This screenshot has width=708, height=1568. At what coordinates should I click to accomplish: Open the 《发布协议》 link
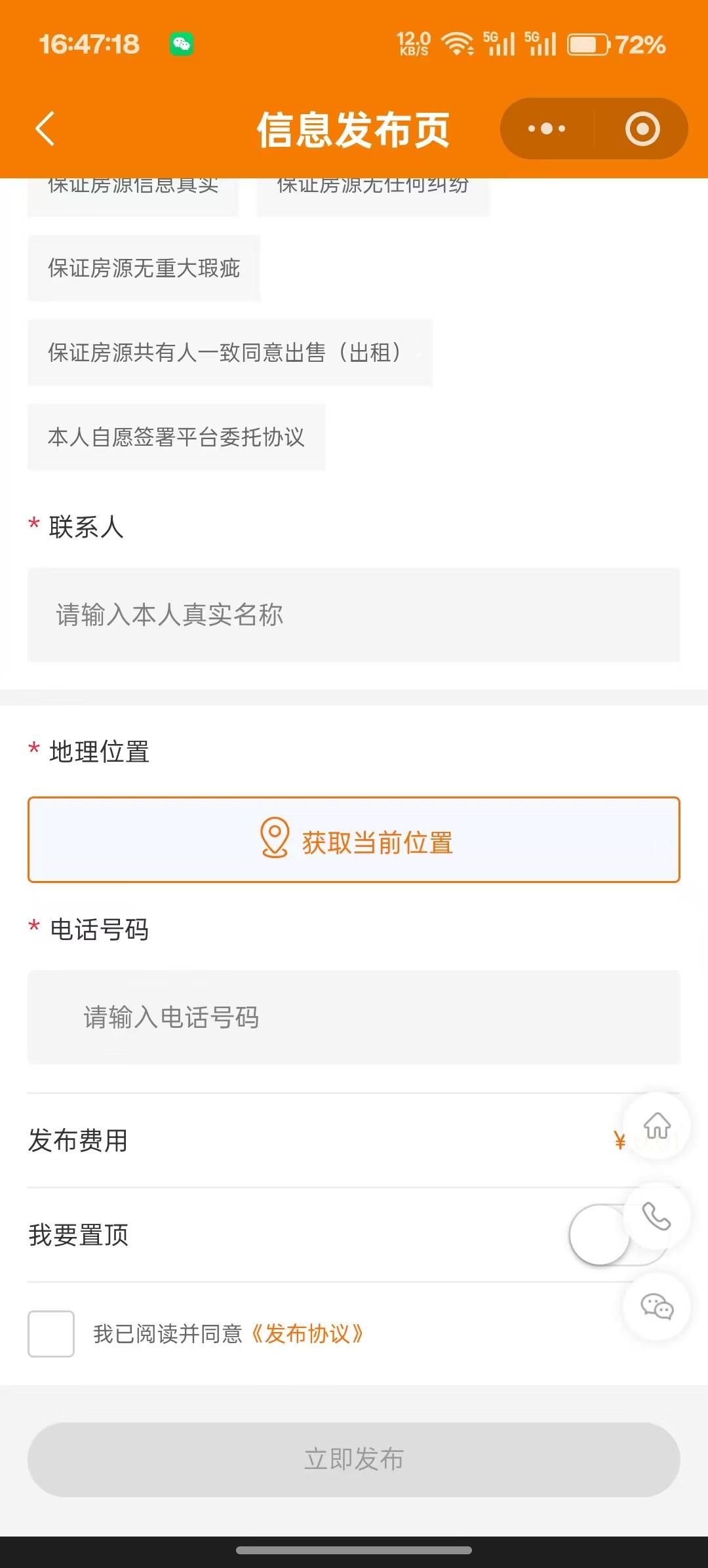(307, 1334)
